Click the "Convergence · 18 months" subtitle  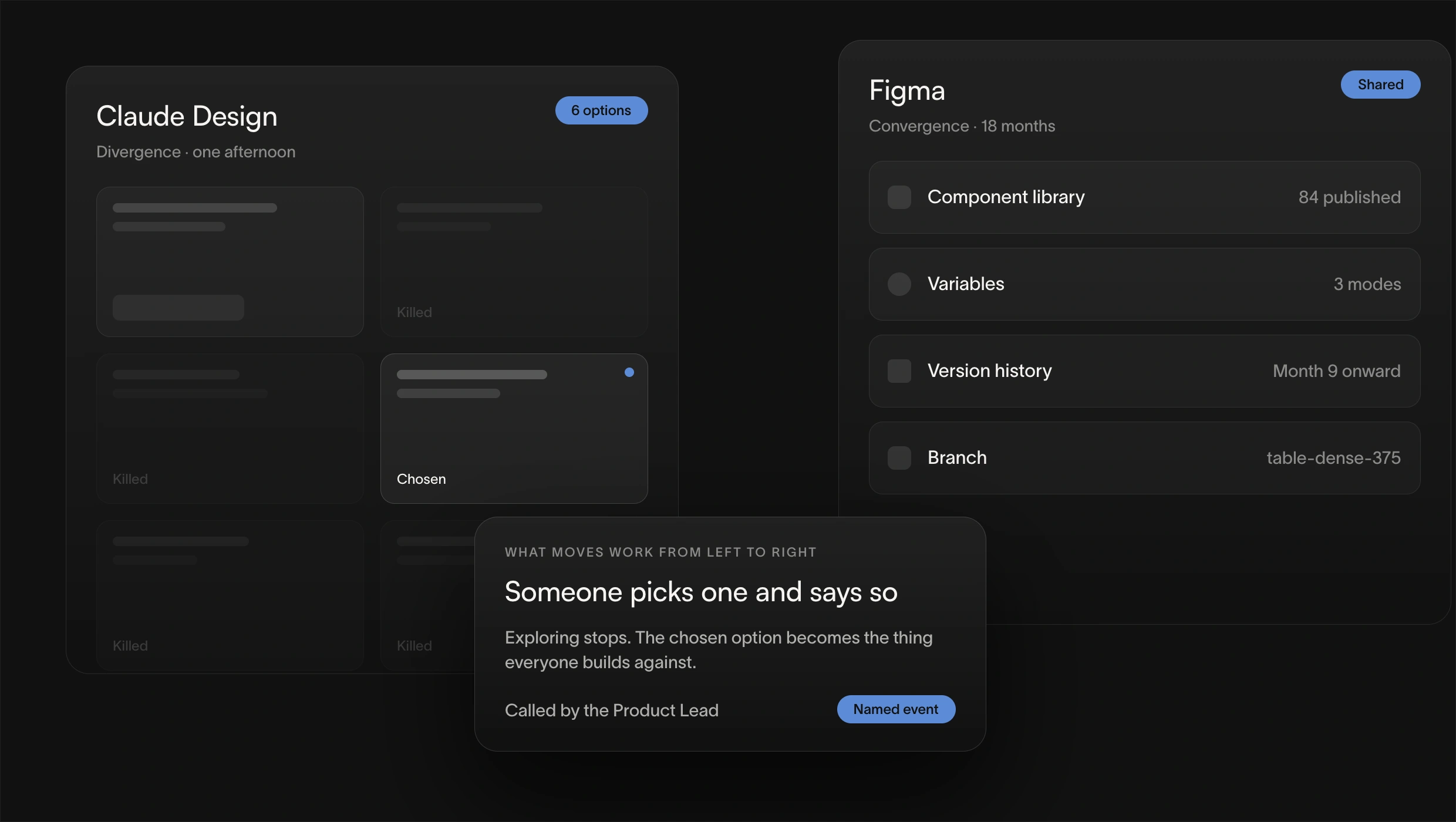(962, 126)
